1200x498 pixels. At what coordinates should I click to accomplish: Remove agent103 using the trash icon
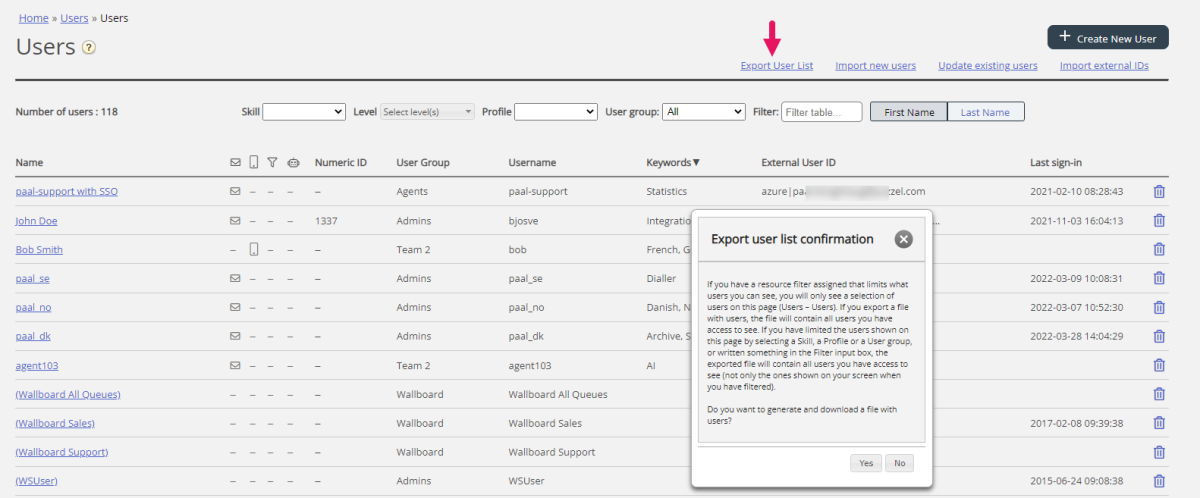[1159, 366]
